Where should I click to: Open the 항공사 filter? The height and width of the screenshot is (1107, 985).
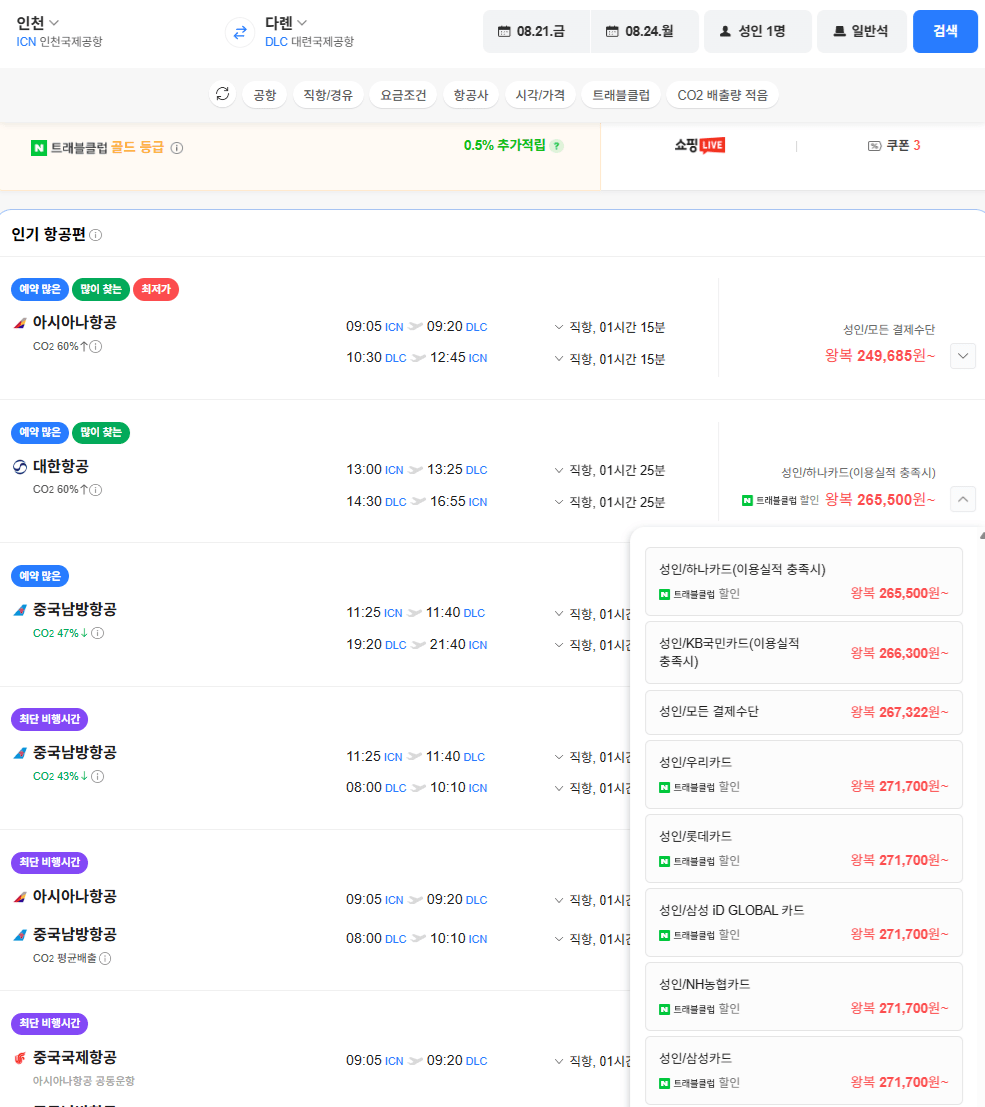[471, 95]
